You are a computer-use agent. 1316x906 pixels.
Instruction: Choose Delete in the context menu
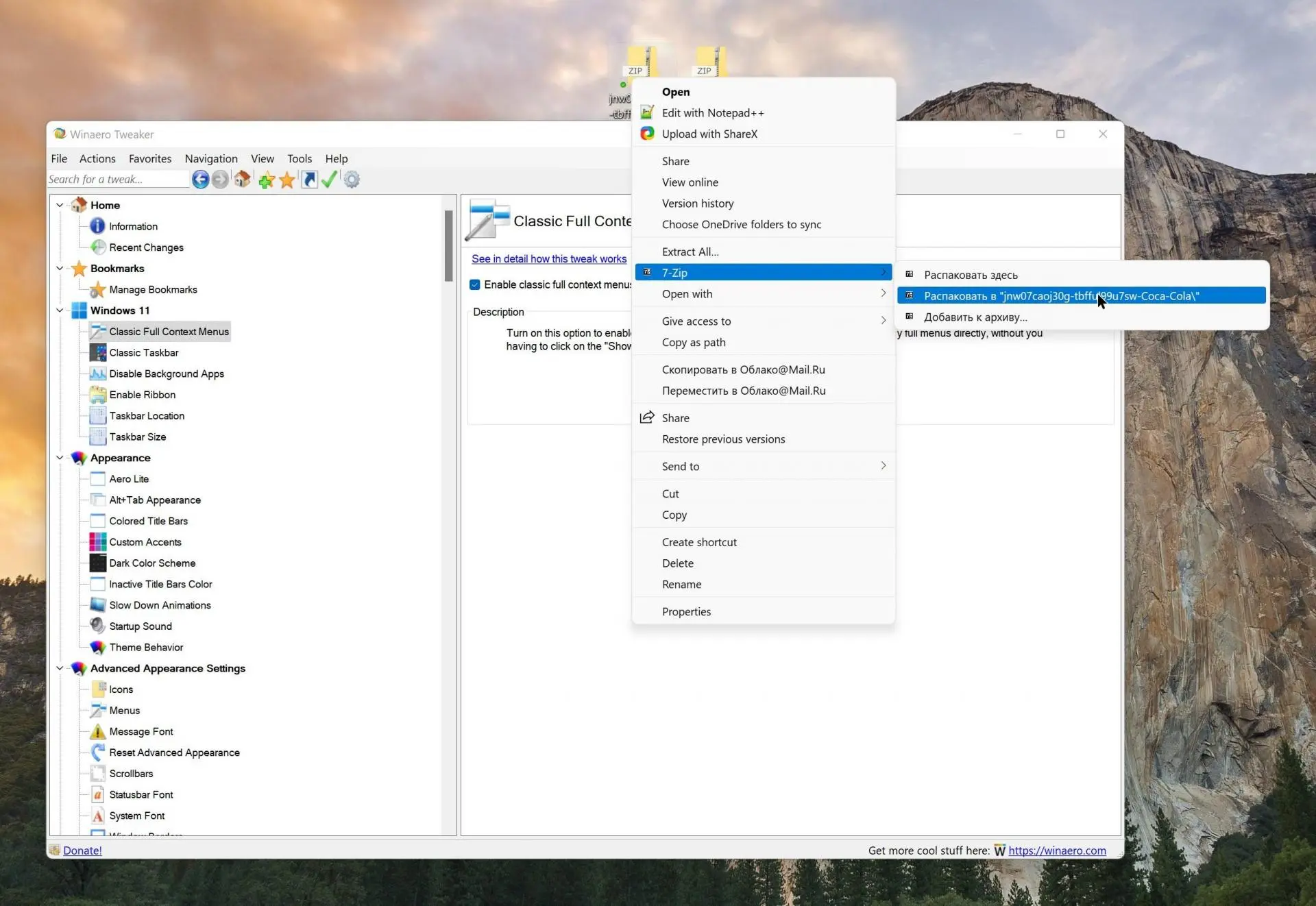(764, 563)
